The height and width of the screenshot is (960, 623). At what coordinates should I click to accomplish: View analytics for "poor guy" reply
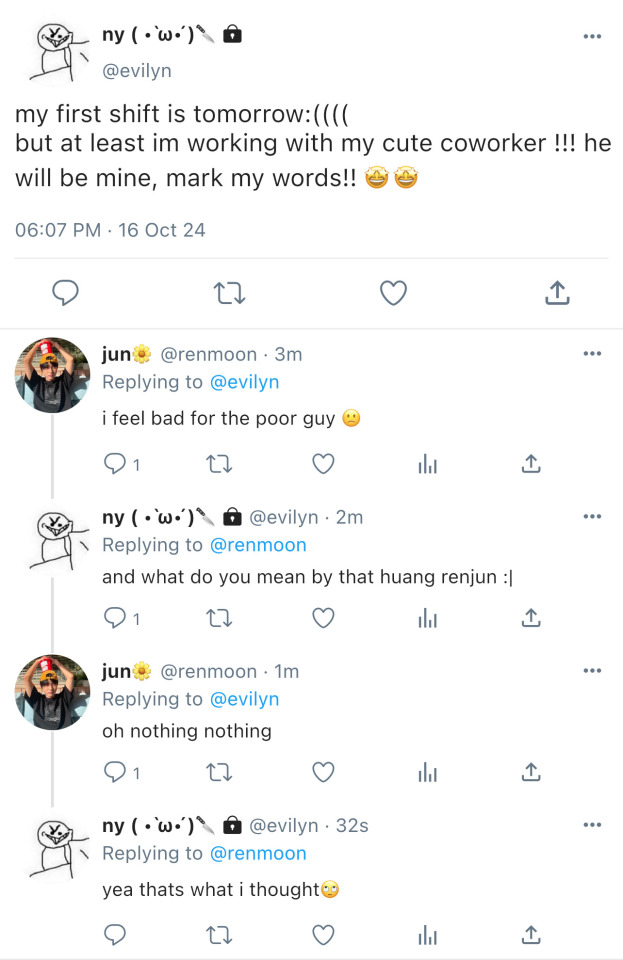tap(428, 463)
